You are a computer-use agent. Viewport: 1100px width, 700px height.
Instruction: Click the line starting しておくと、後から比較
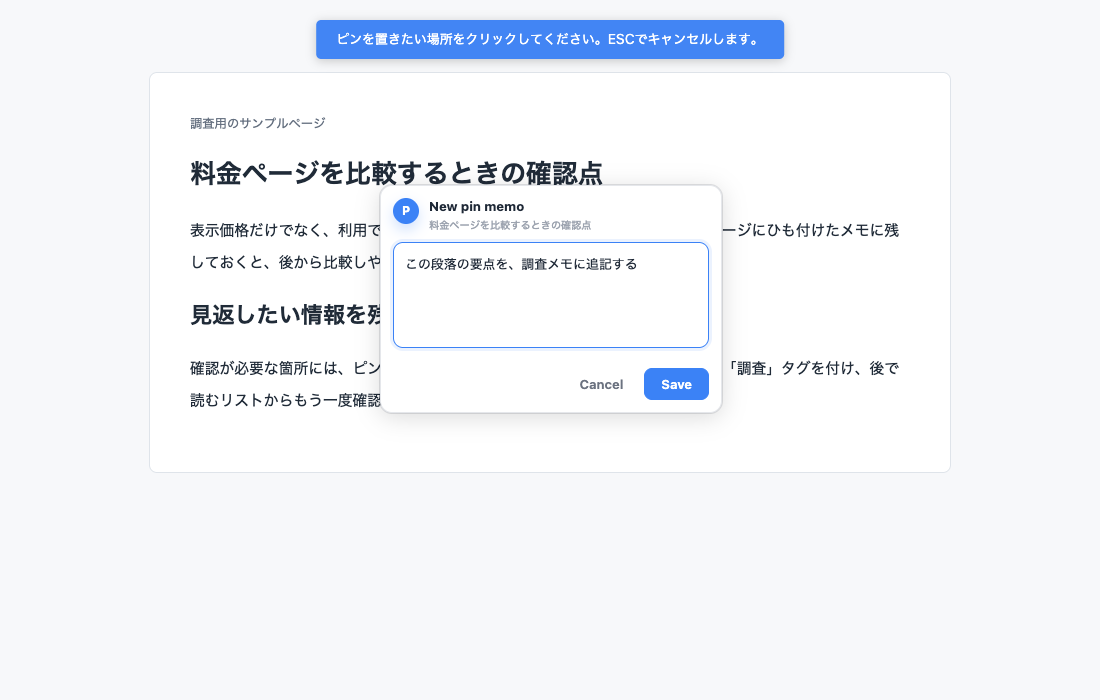coord(286,262)
